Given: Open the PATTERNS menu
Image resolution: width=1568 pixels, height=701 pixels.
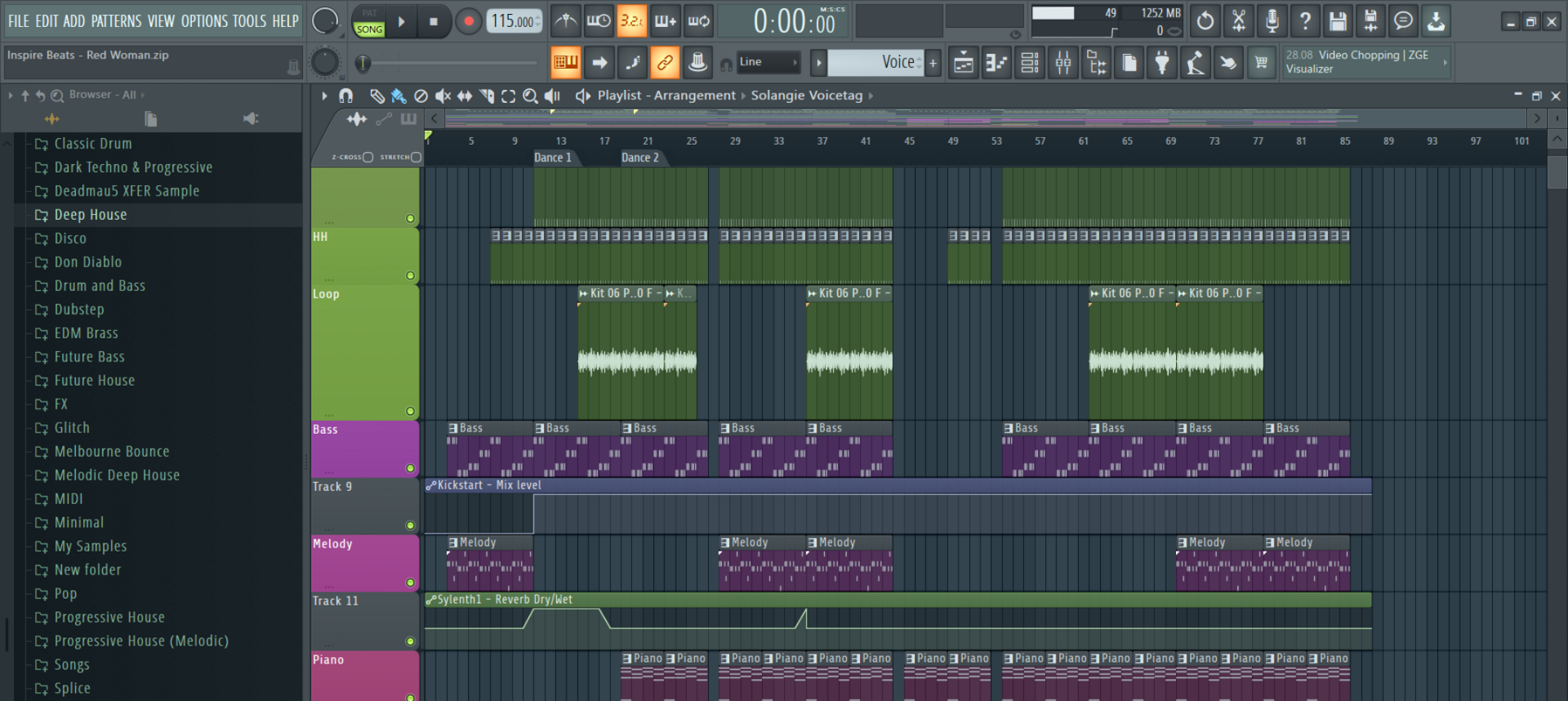Looking at the screenshot, I should point(115,21).
